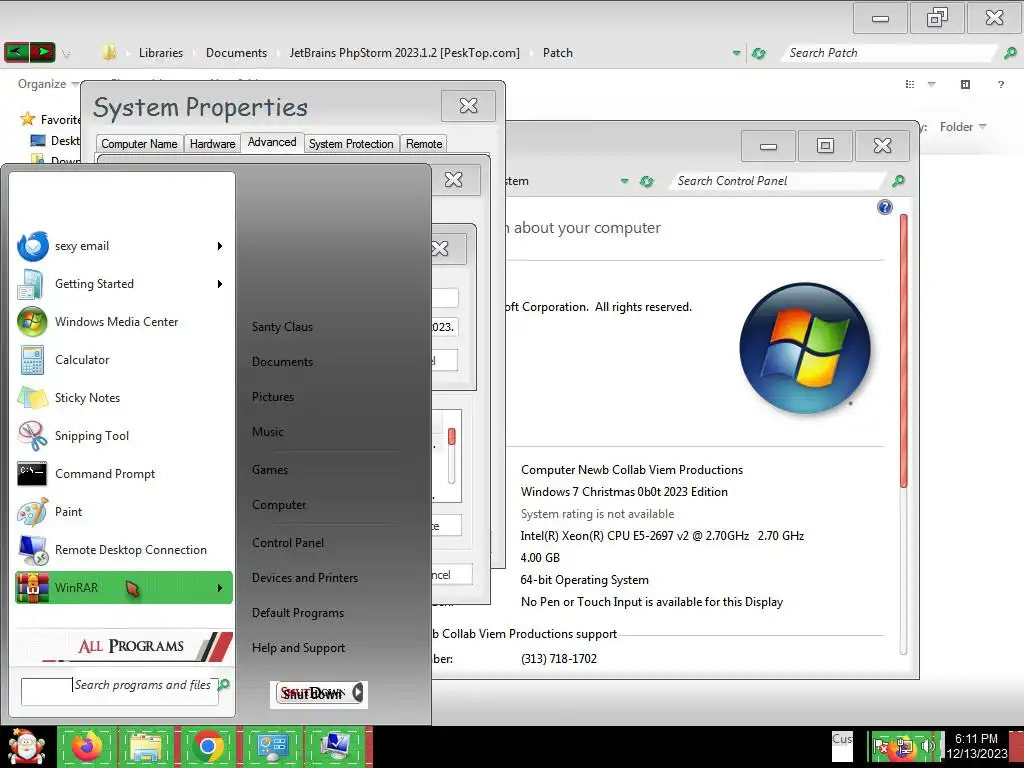Open the Command Prompt icon
Viewport: 1024px width, 768px height.
(x=32, y=473)
